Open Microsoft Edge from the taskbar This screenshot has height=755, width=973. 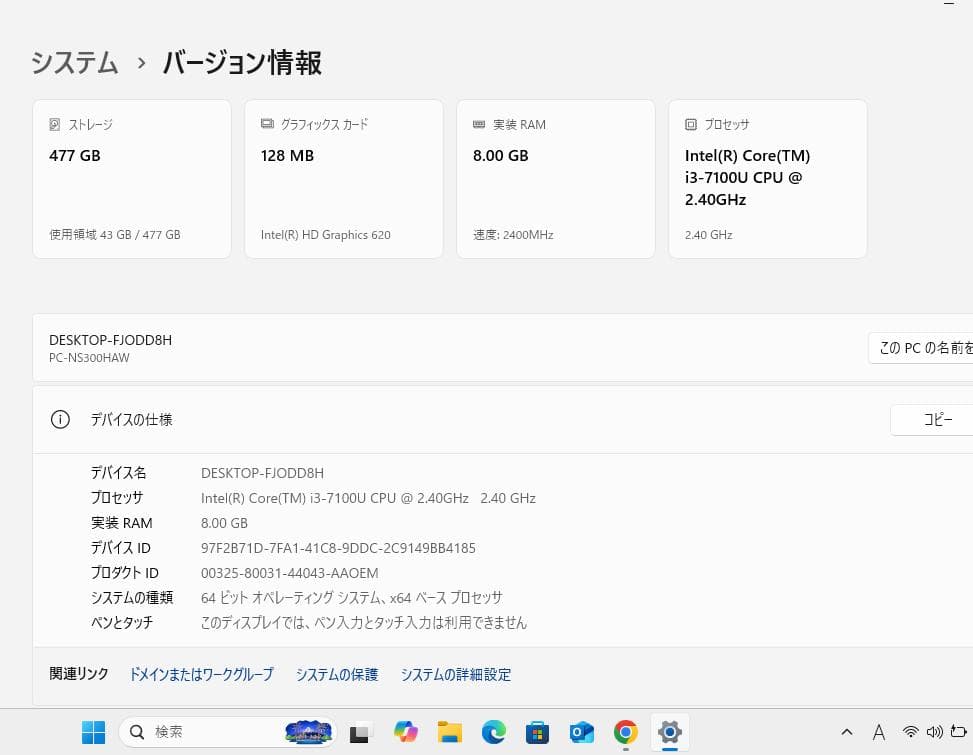click(x=493, y=732)
